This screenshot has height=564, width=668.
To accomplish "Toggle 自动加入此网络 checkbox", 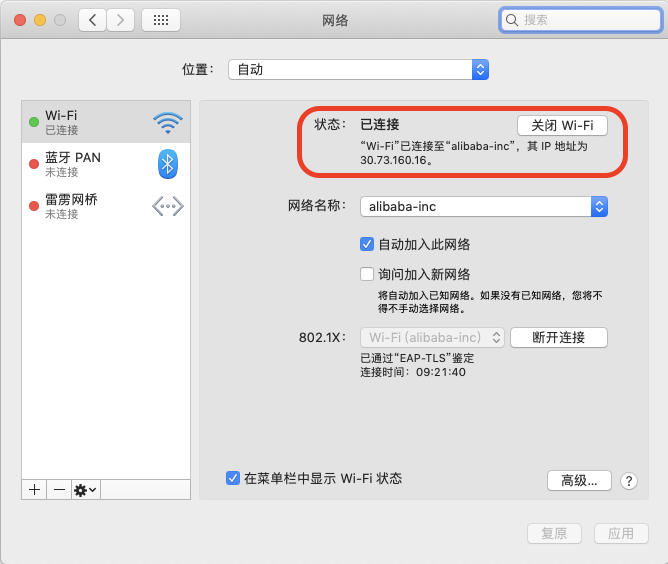I will coord(367,245).
